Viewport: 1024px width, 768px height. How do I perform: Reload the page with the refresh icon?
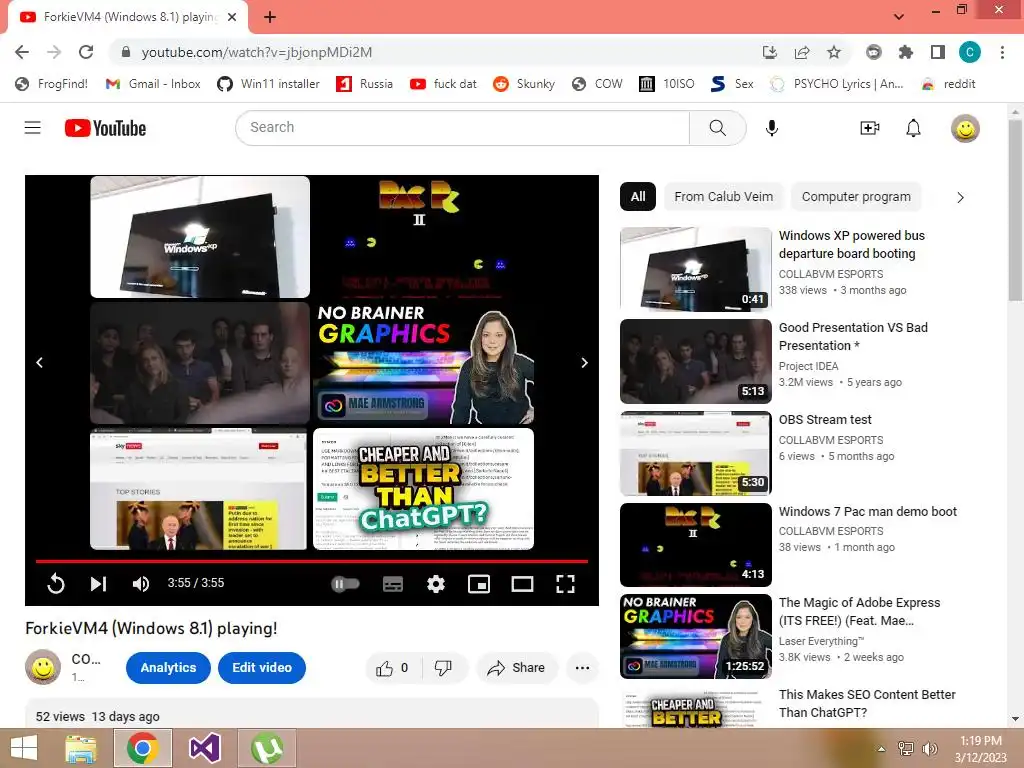click(x=86, y=52)
